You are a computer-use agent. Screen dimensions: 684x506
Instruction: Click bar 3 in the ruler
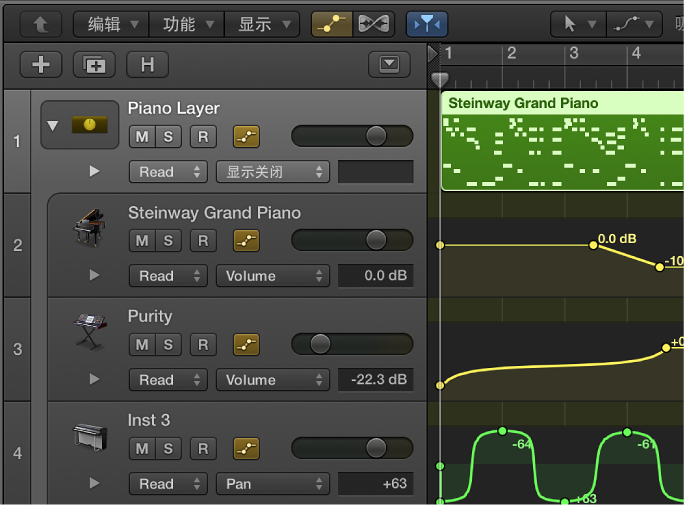pyautogui.click(x=574, y=53)
